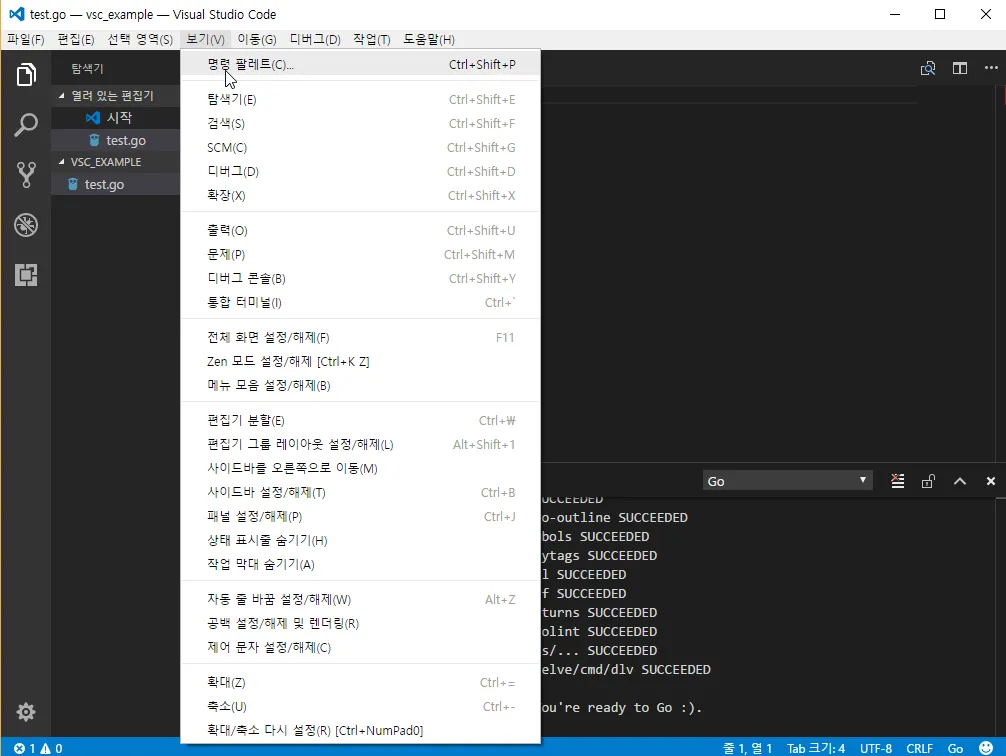Toggle 공백 설정/해제 및 렌더링(R)

(361, 623)
